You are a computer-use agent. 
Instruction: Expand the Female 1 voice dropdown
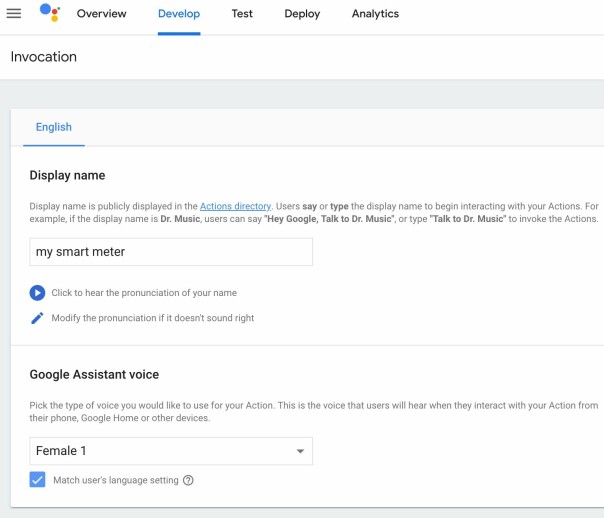[171, 451]
